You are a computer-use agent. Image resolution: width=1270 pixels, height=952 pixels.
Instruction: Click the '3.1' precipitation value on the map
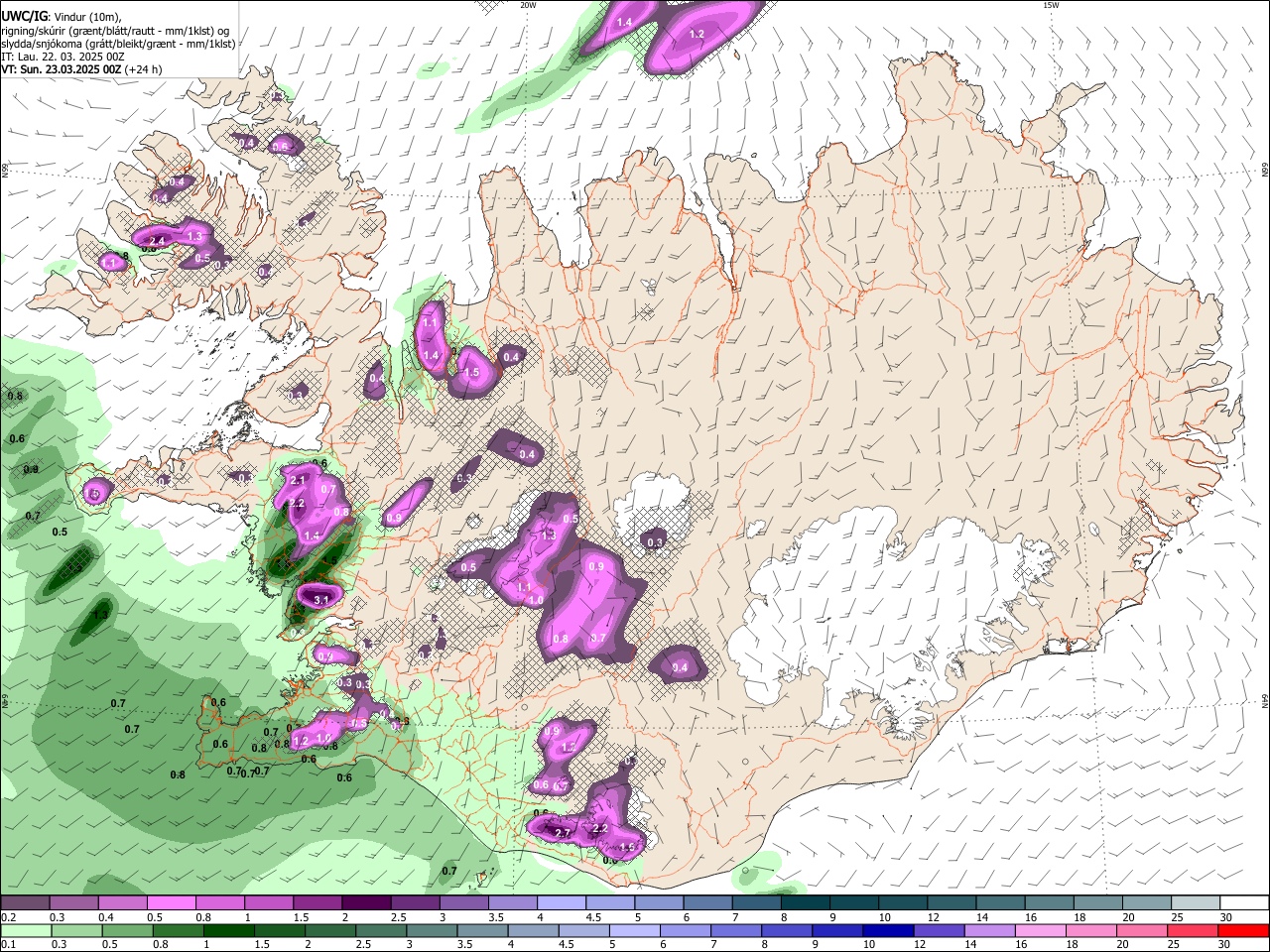tap(320, 601)
